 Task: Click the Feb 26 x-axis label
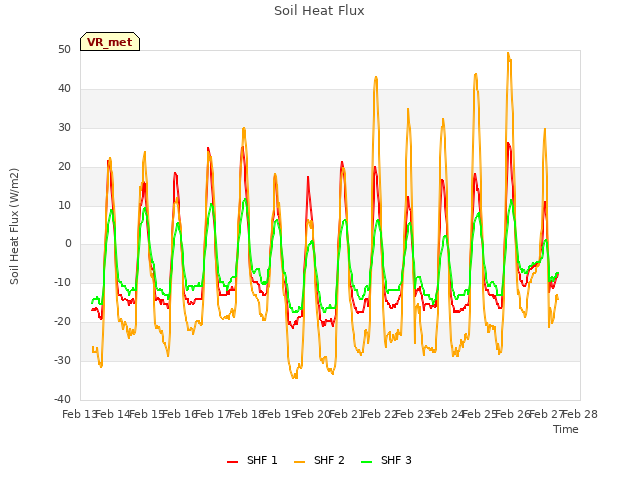(513, 414)
